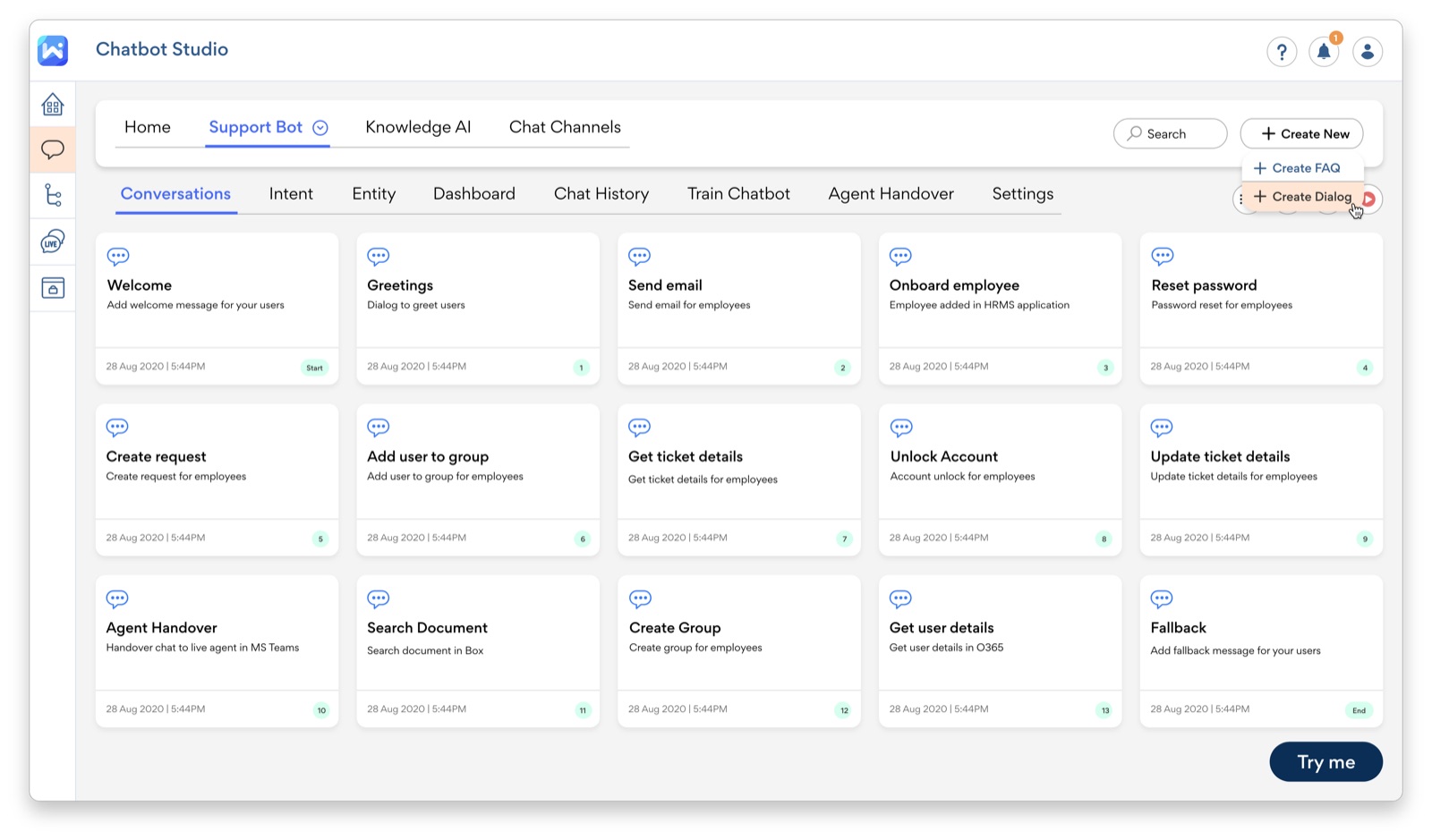
Task: Open workflow branch icon in sidebar
Action: [53, 195]
